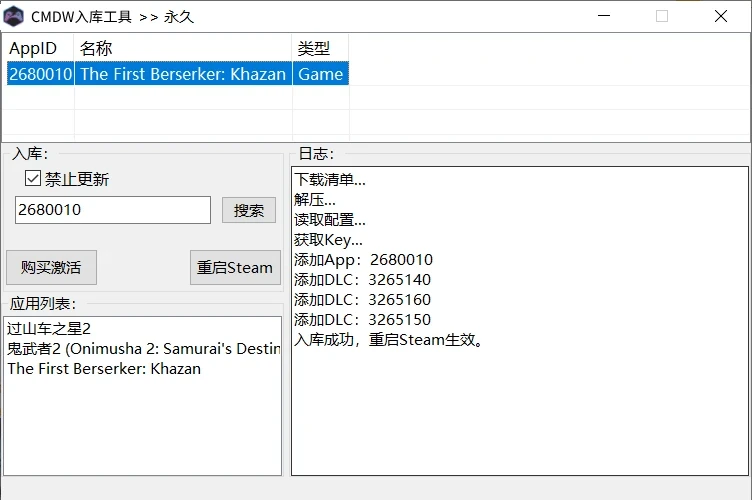
Task: Click the log line 添加DLC: 3265160
Action: pyautogui.click(x=363, y=300)
